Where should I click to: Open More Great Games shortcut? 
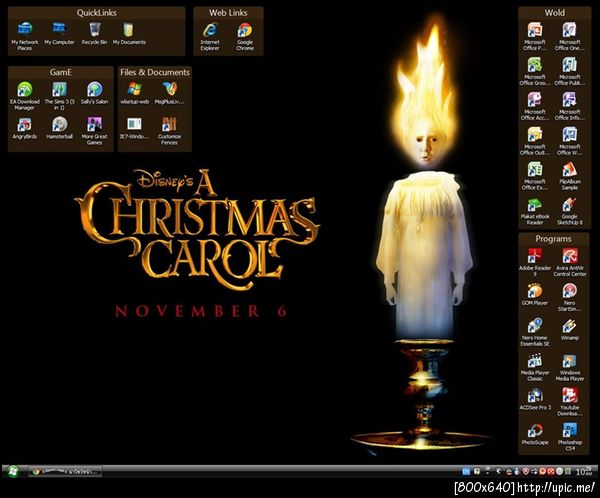tap(94, 131)
